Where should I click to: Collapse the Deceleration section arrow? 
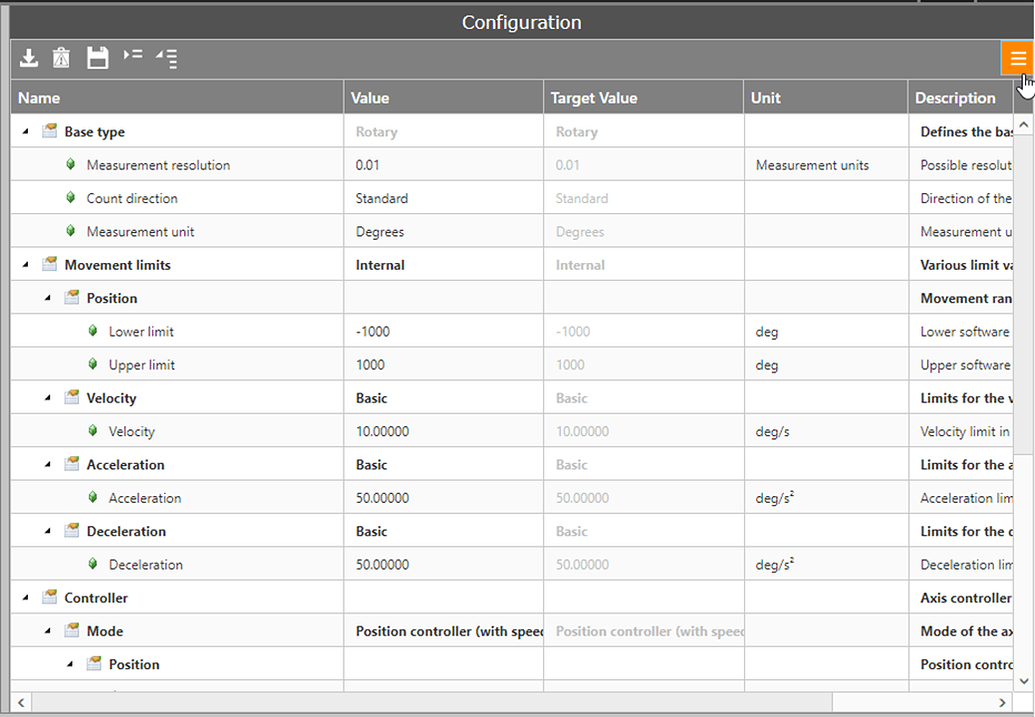[48, 531]
